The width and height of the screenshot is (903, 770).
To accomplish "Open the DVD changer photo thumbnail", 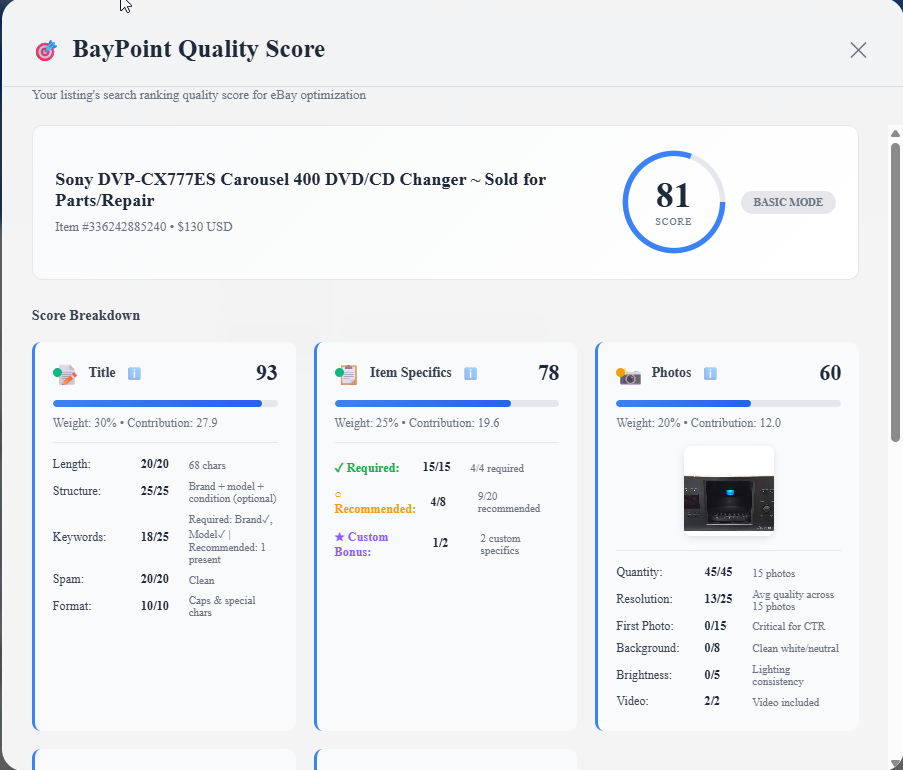I will pos(728,490).
